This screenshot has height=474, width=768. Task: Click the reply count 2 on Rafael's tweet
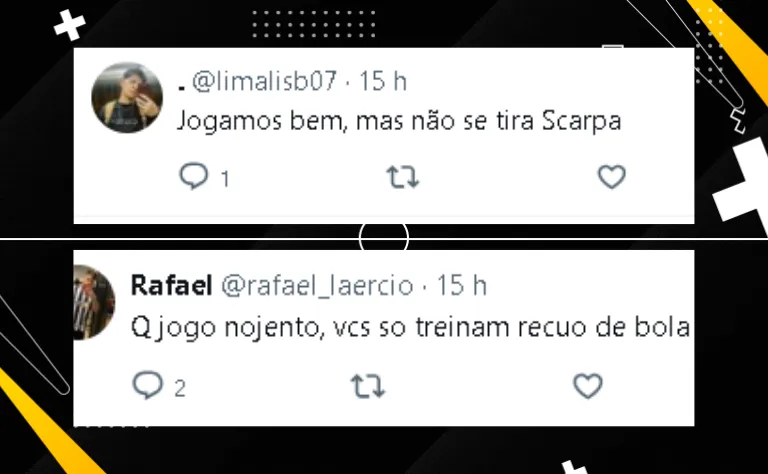tap(180, 389)
